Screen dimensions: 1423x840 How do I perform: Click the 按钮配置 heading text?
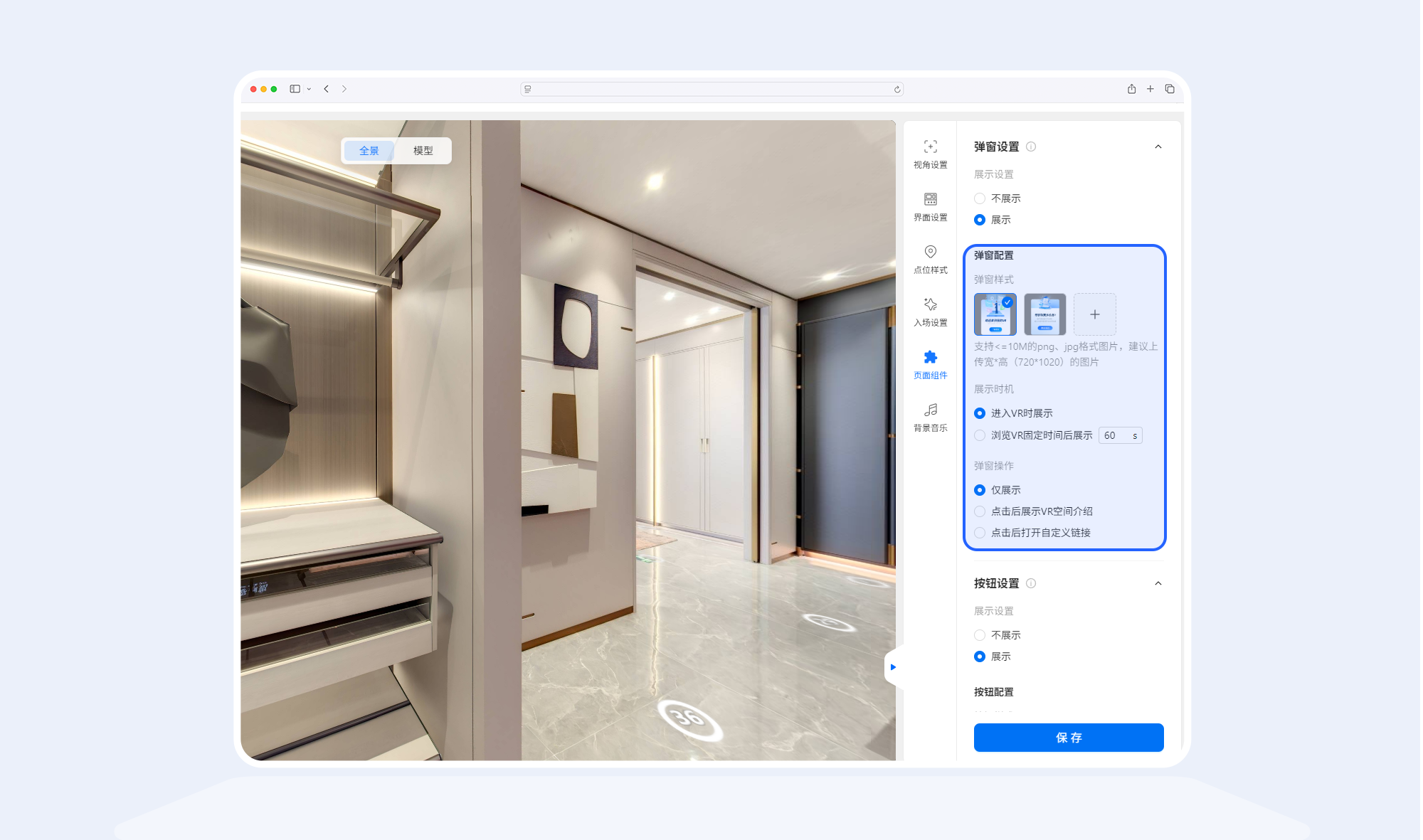coord(993,692)
